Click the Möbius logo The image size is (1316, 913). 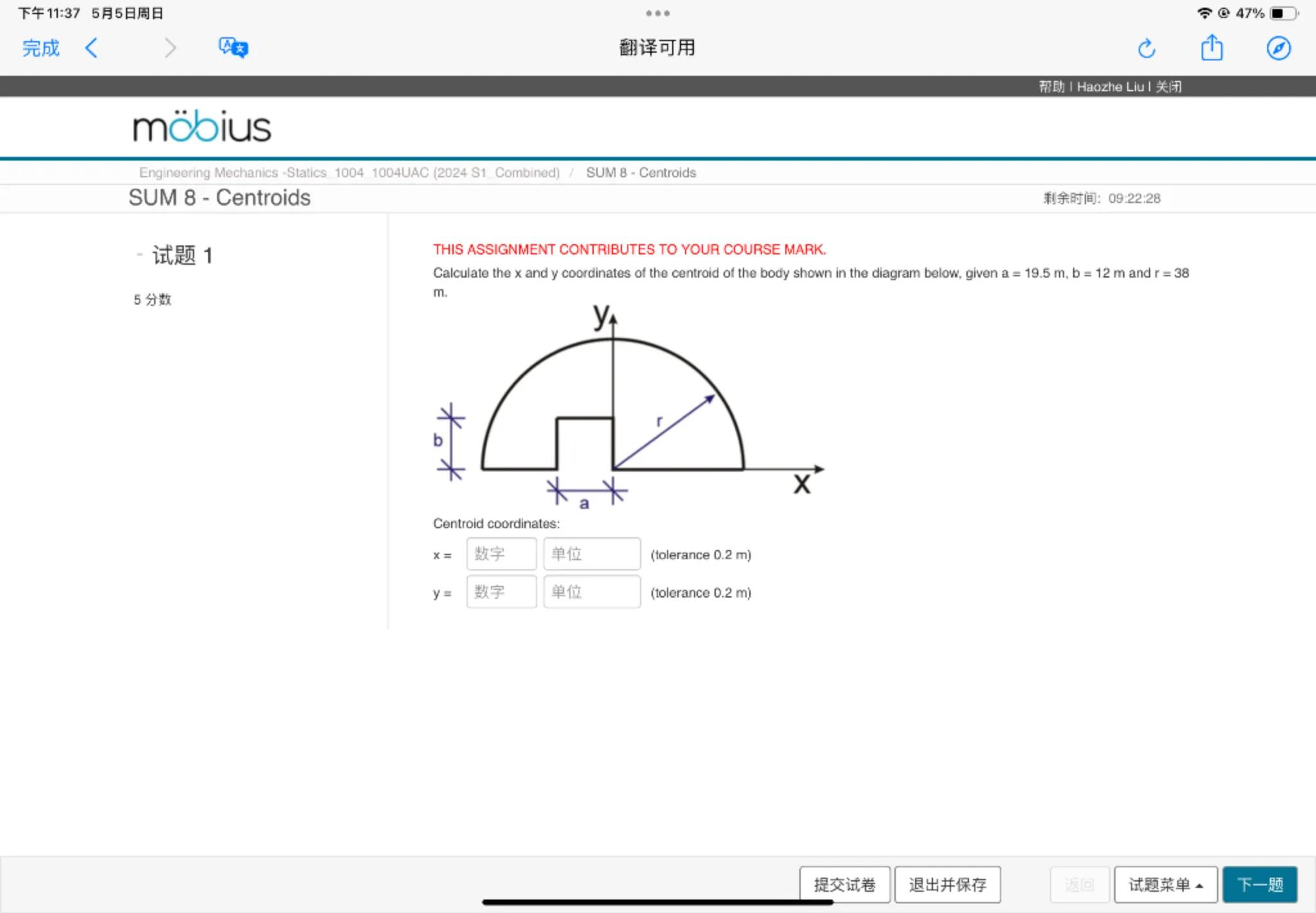202,127
